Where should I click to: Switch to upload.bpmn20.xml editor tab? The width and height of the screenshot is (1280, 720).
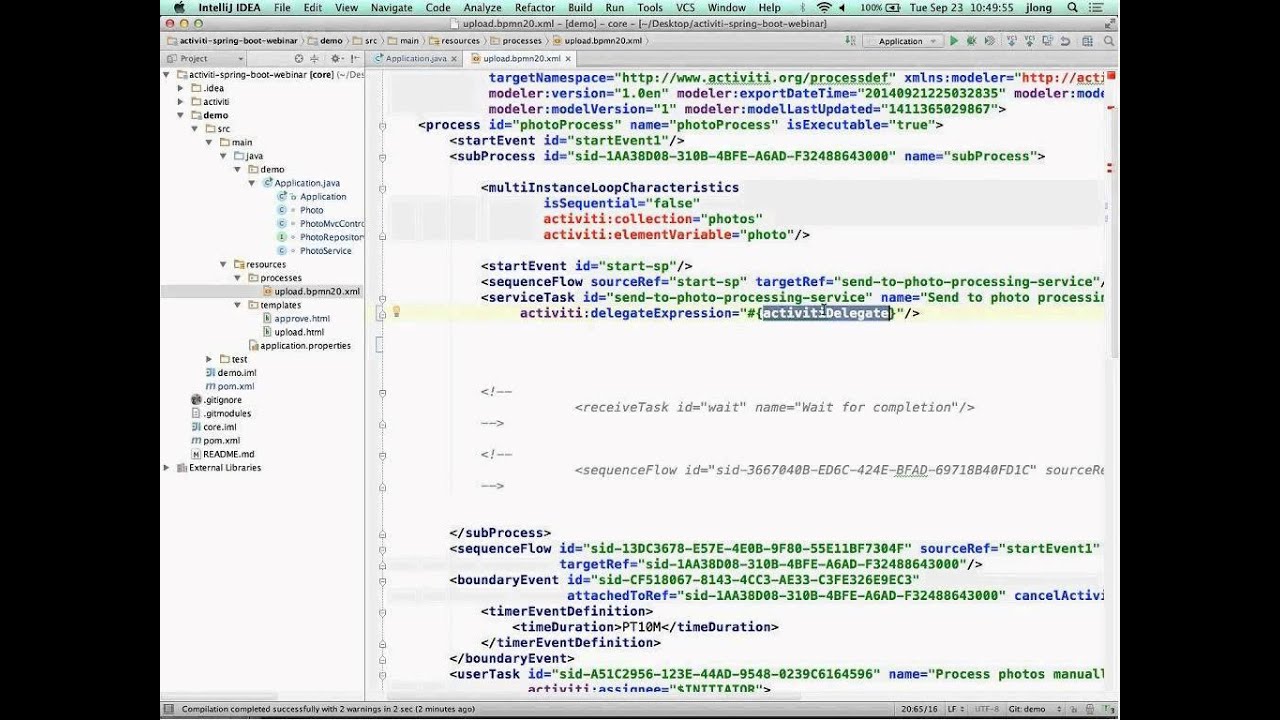(x=522, y=59)
